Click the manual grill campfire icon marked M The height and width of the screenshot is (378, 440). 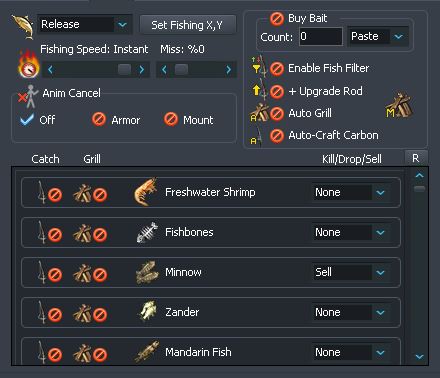399,107
